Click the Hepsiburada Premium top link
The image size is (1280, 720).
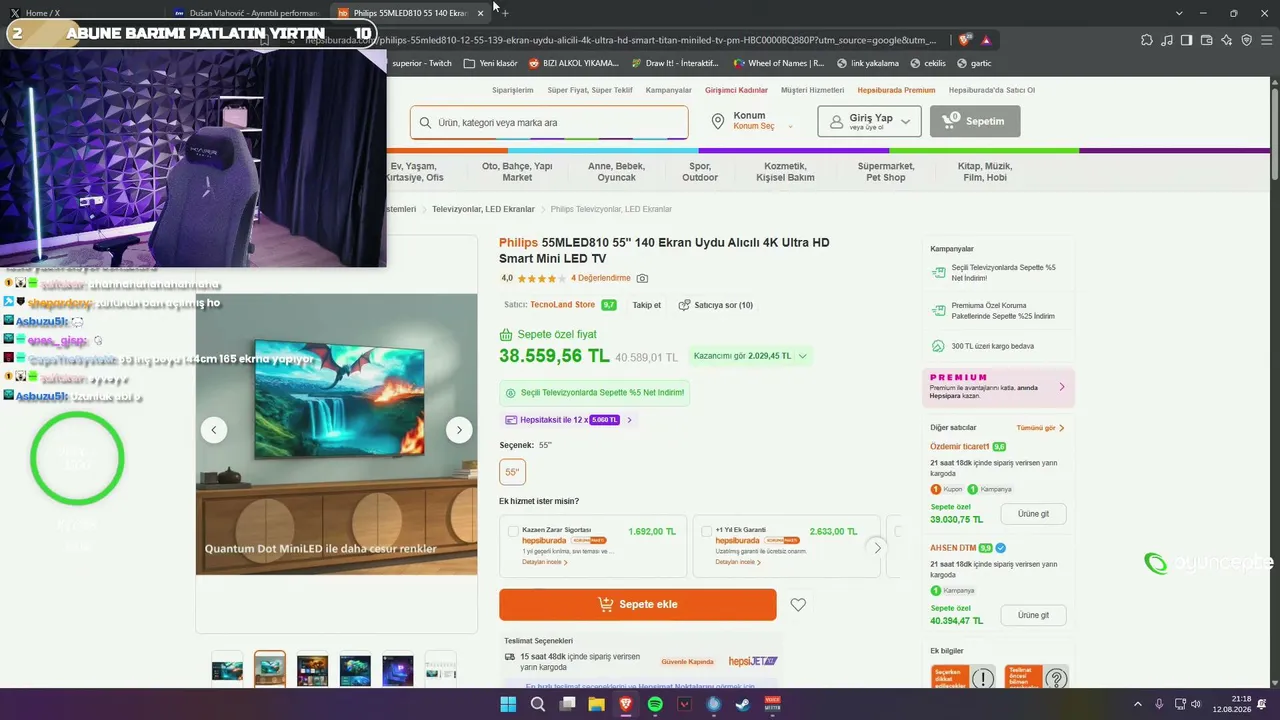[896, 90]
